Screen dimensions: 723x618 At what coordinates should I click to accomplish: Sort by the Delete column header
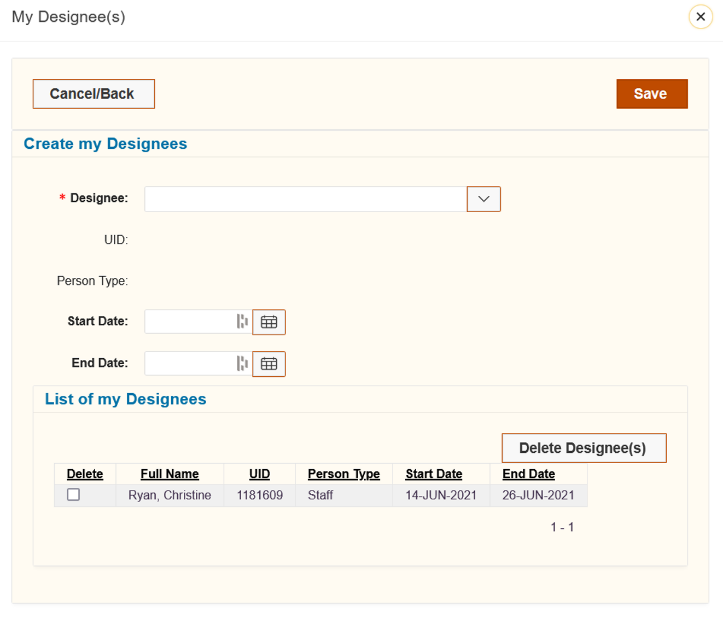[x=85, y=474]
